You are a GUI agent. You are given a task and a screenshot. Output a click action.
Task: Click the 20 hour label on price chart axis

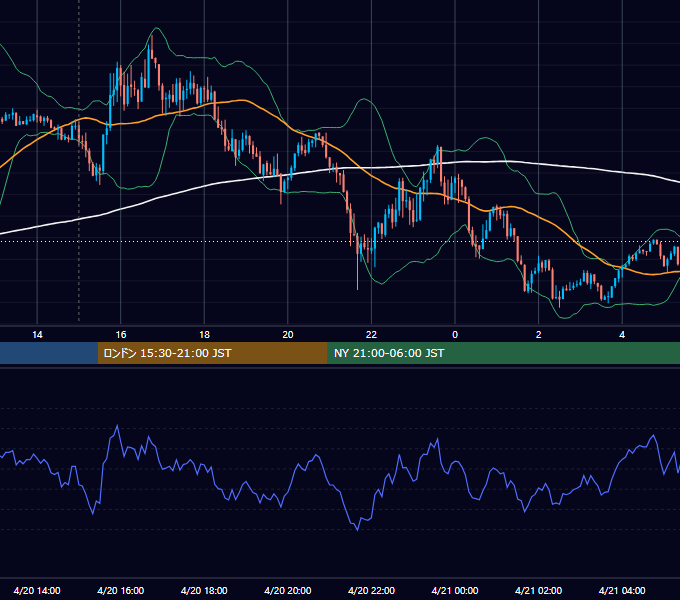[x=288, y=335]
